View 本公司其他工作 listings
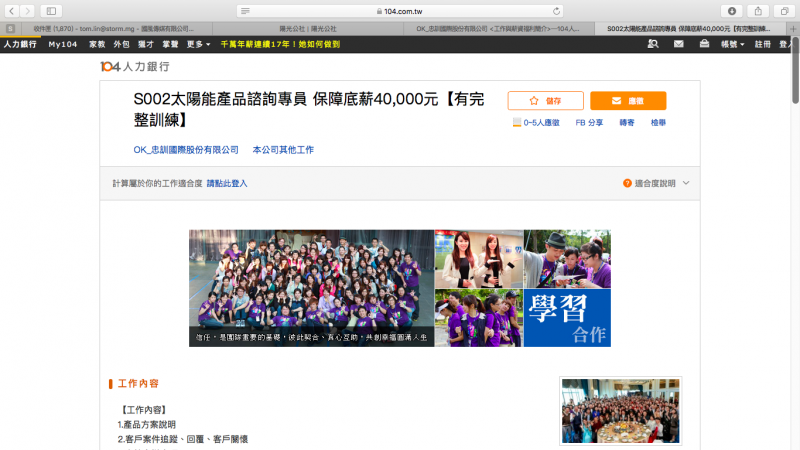Image resolution: width=800 pixels, height=450 pixels. (283, 149)
